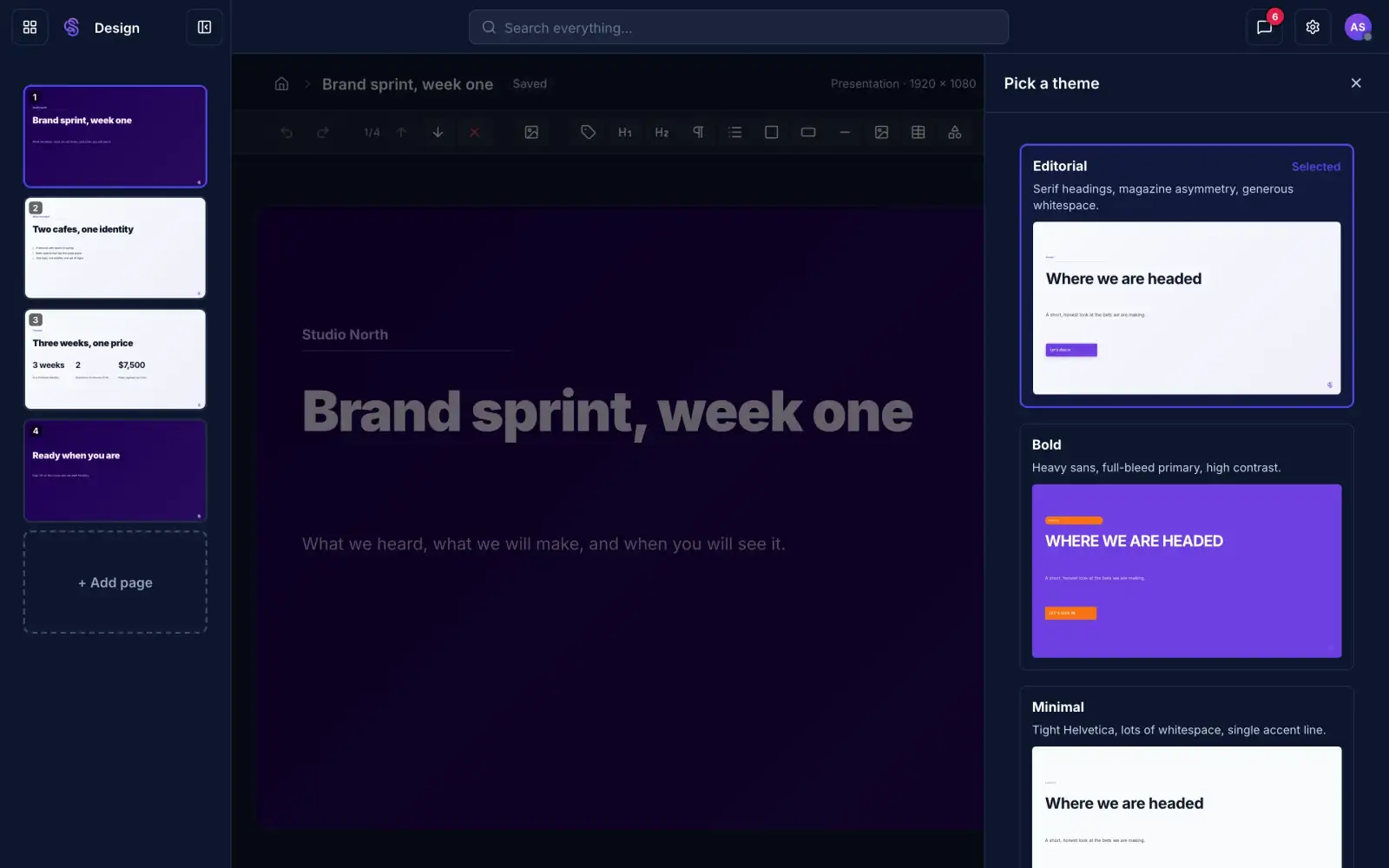Open page 1 Brand sprint thumbnail
The width and height of the screenshot is (1389, 868).
[115, 136]
